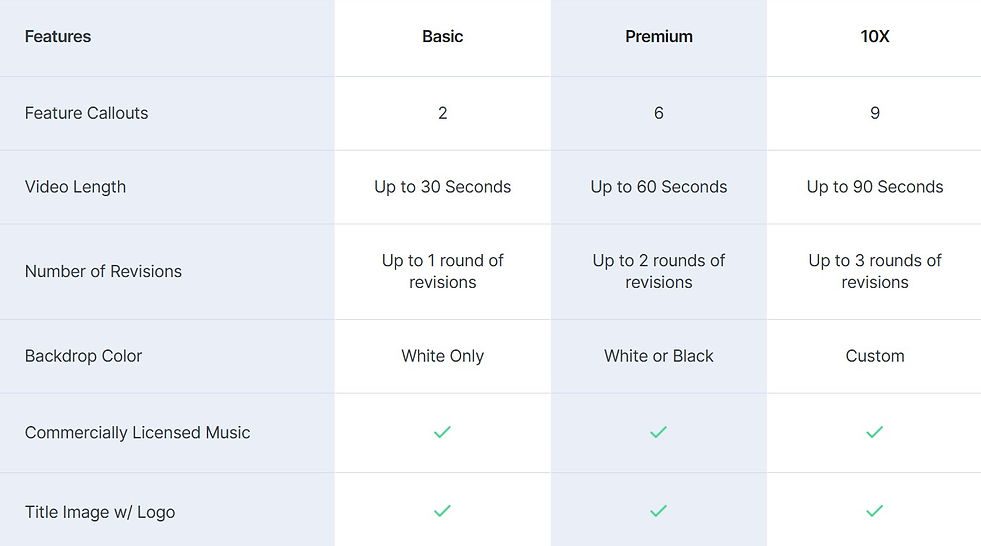
Task: Click the Number of Revisions row label
Action: (x=103, y=271)
